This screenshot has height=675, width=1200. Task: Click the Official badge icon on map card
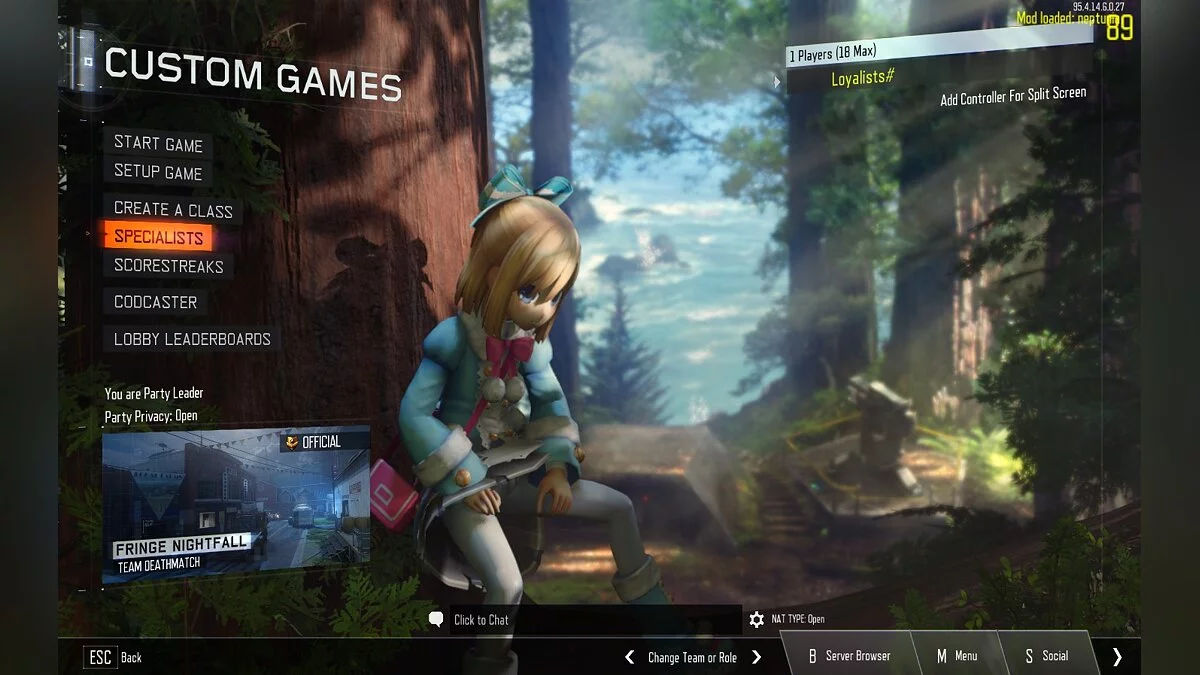pos(292,441)
